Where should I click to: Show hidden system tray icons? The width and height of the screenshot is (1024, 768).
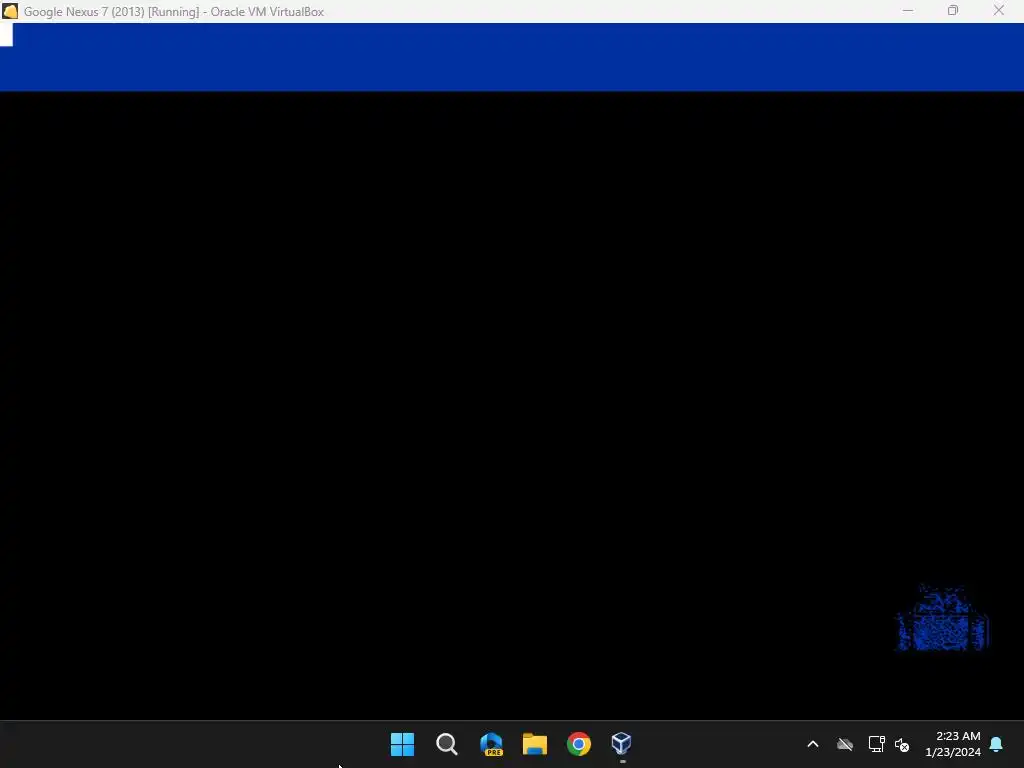coord(813,744)
